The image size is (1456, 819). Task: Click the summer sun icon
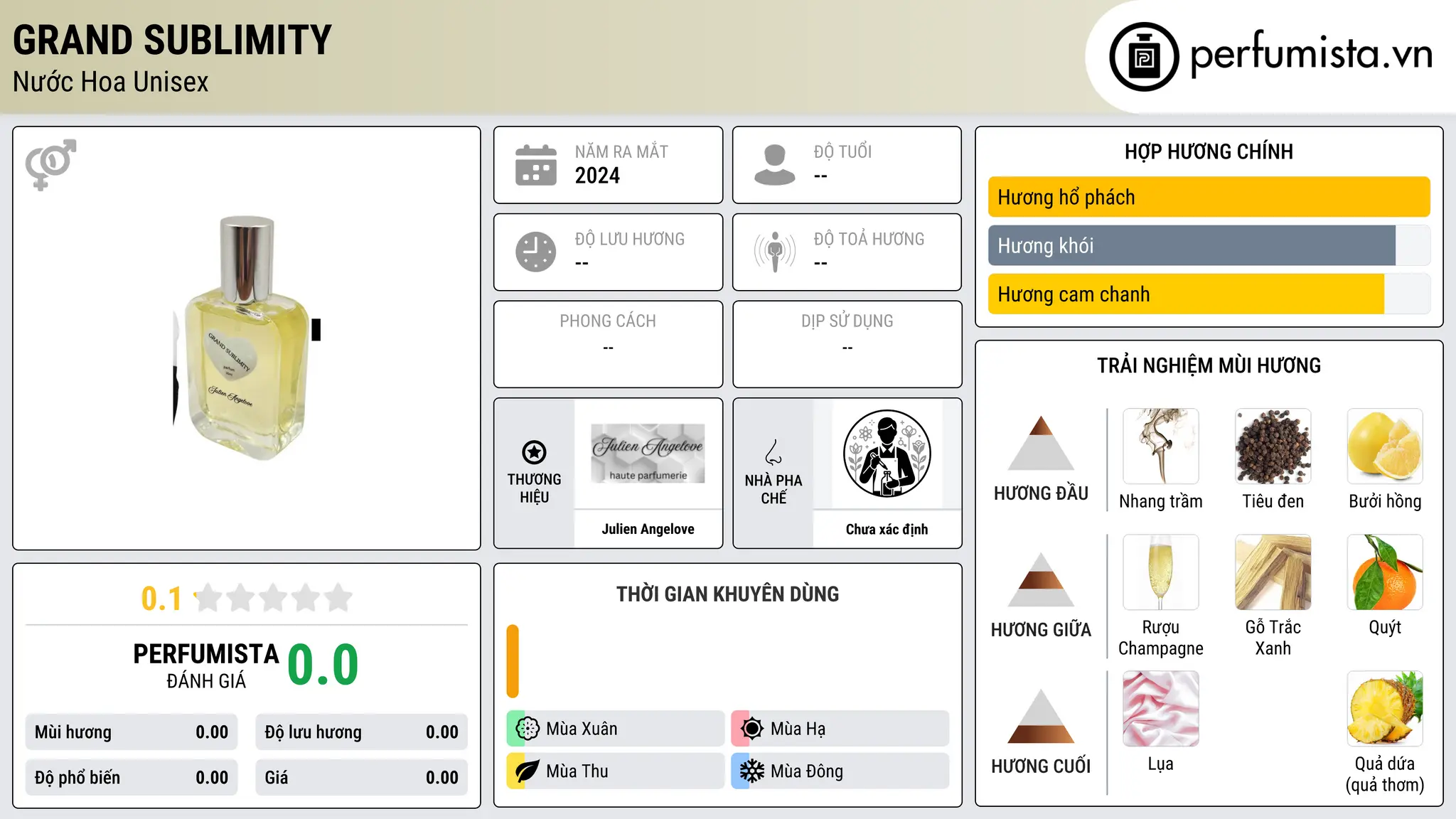click(x=751, y=729)
